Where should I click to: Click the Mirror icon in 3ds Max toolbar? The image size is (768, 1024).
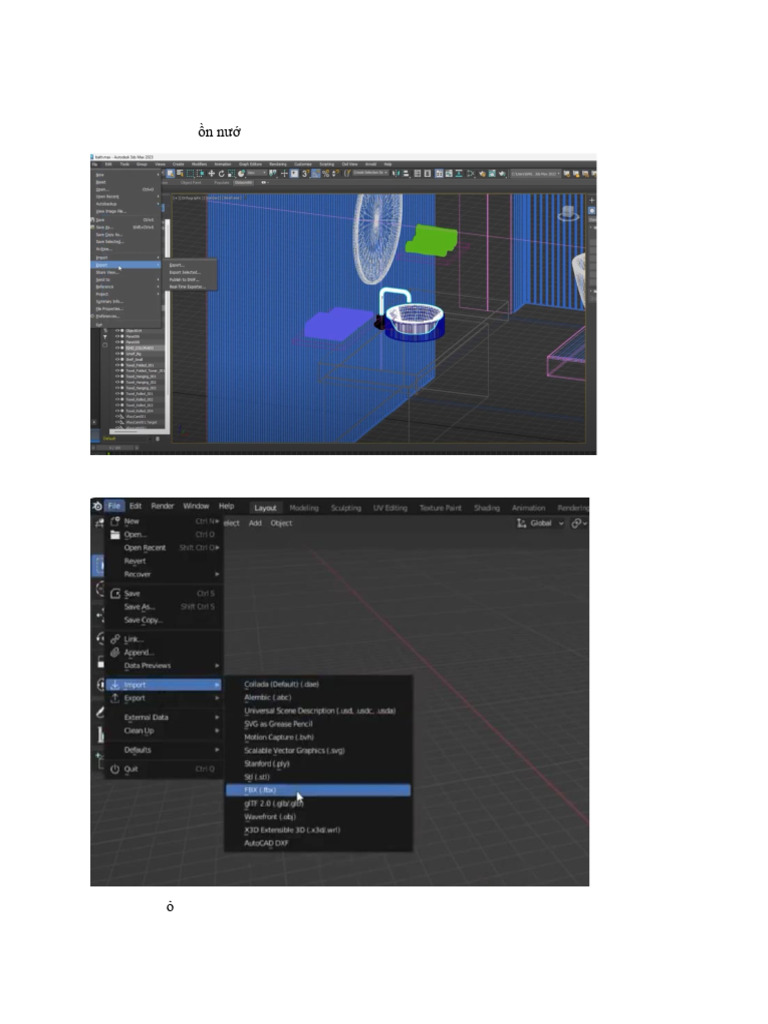395,173
